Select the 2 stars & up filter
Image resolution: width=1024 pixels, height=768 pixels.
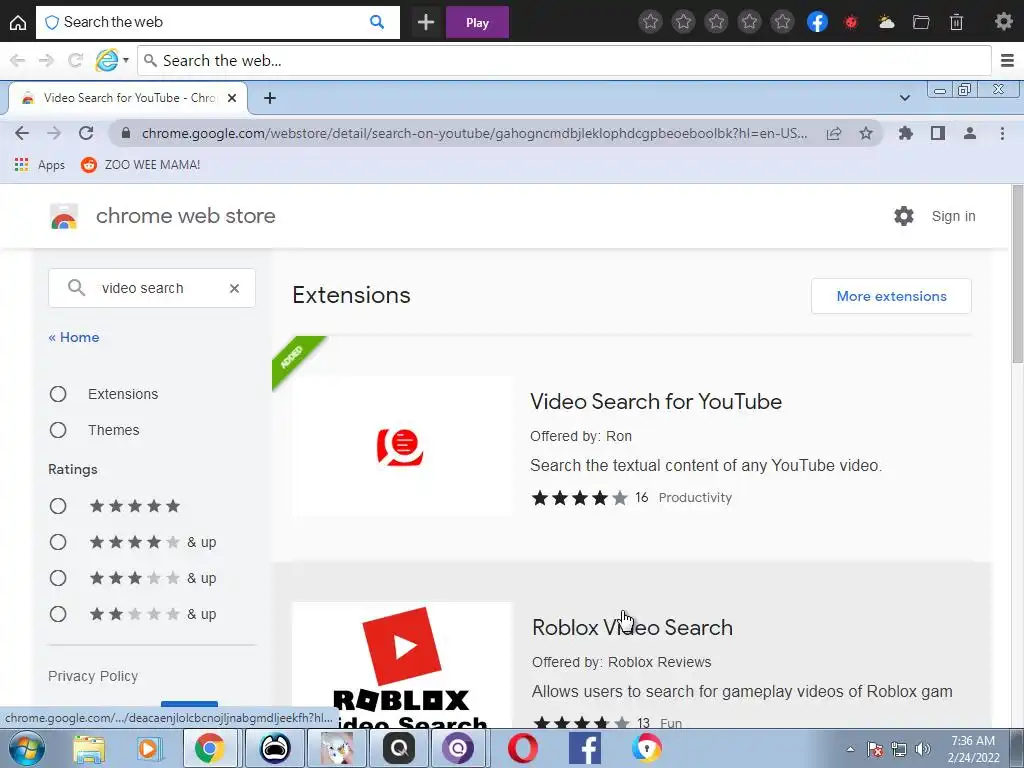coord(58,614)
